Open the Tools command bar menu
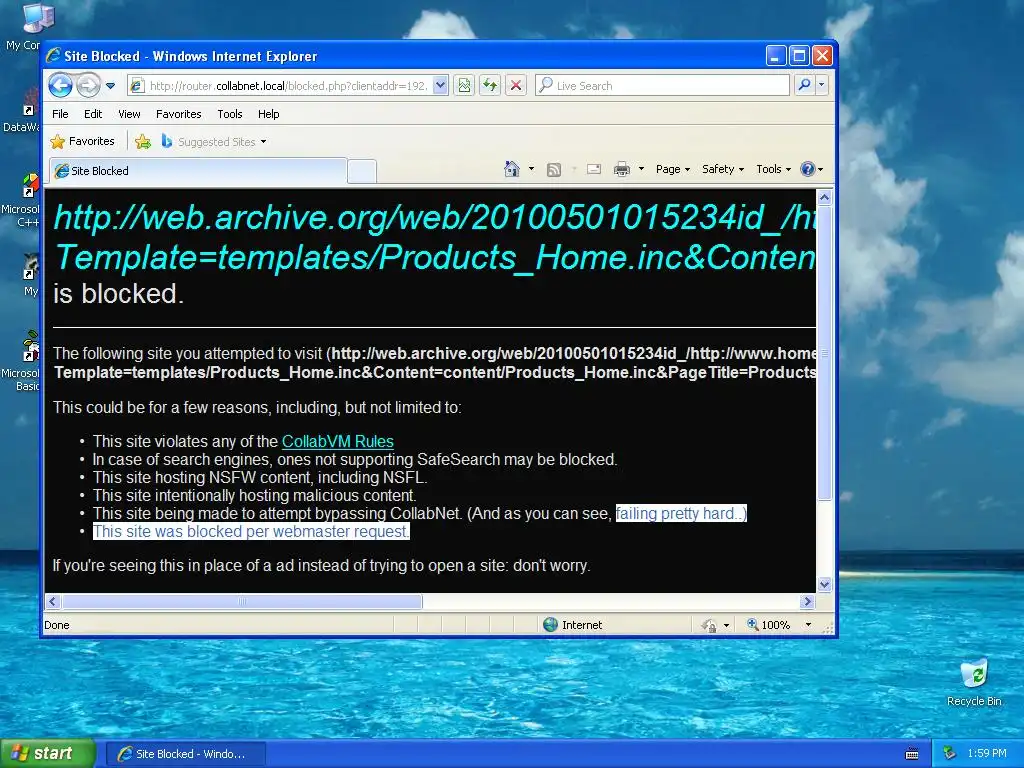 click(773, 169)
